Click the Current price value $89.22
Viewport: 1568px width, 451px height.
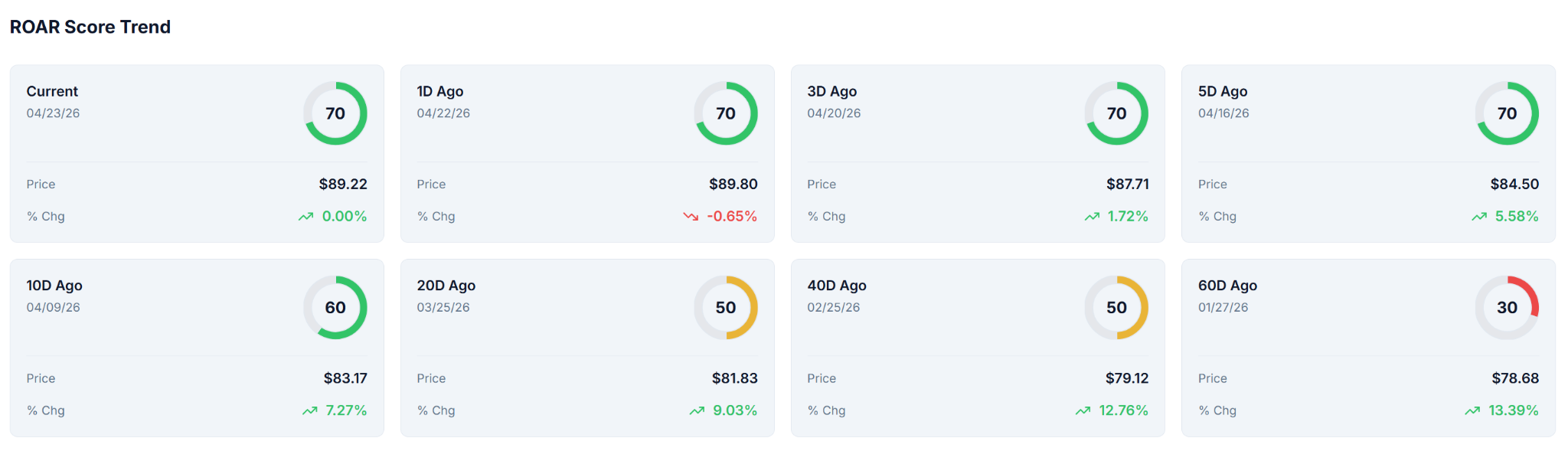[x=343, y=185]
